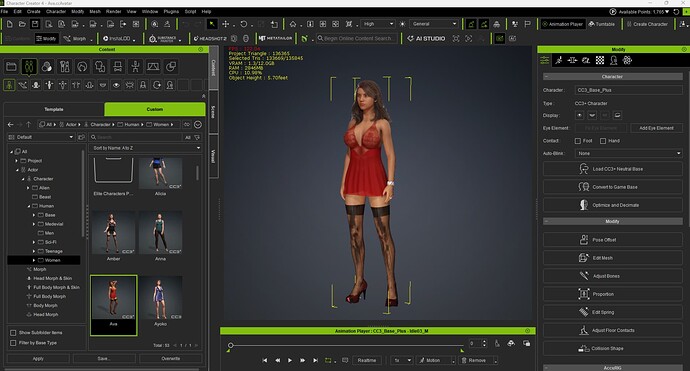The image size is (690, 371).
Task: Open Turntable view
Action: 602,24
